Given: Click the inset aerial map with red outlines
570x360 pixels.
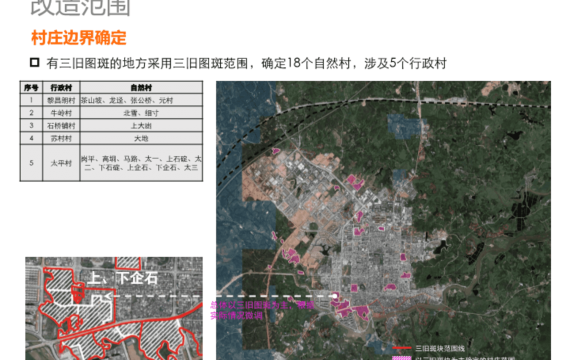Looking at the screenshot, I should click(114, 308).
